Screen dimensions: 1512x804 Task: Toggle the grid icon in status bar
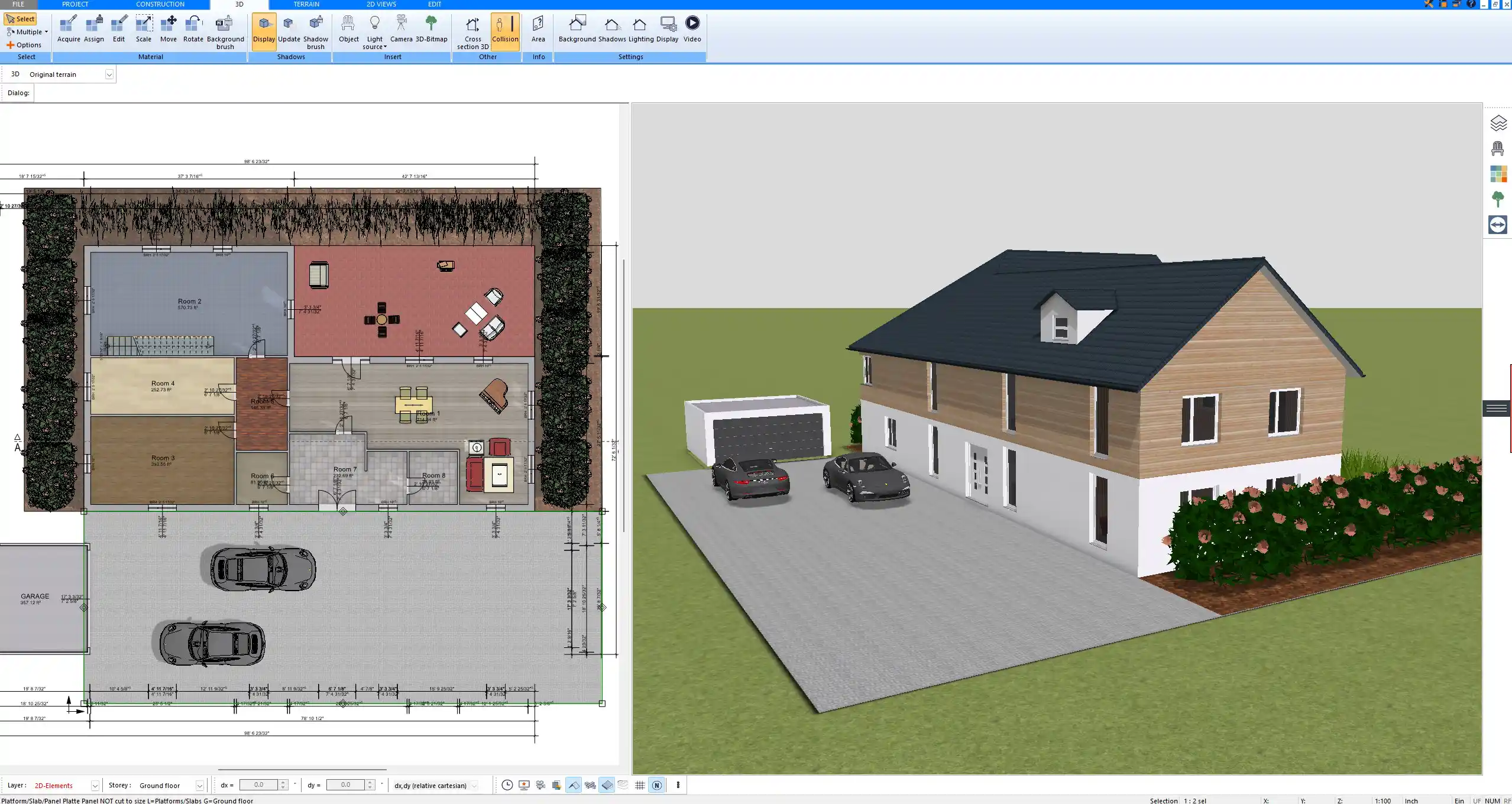tap(640, 785)
